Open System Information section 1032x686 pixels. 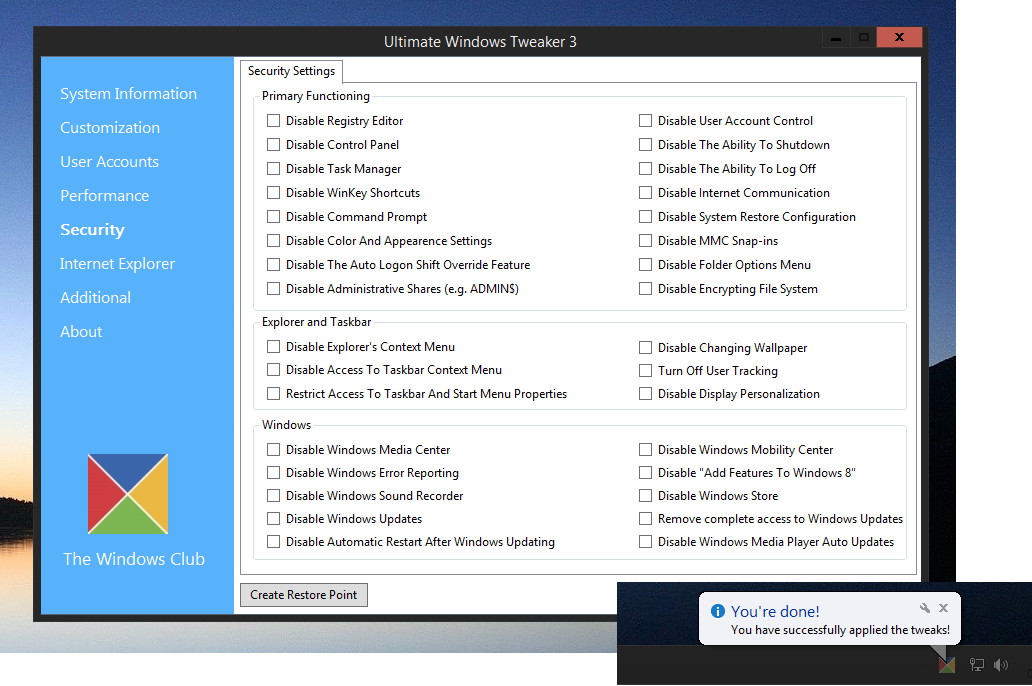(128, 93)
